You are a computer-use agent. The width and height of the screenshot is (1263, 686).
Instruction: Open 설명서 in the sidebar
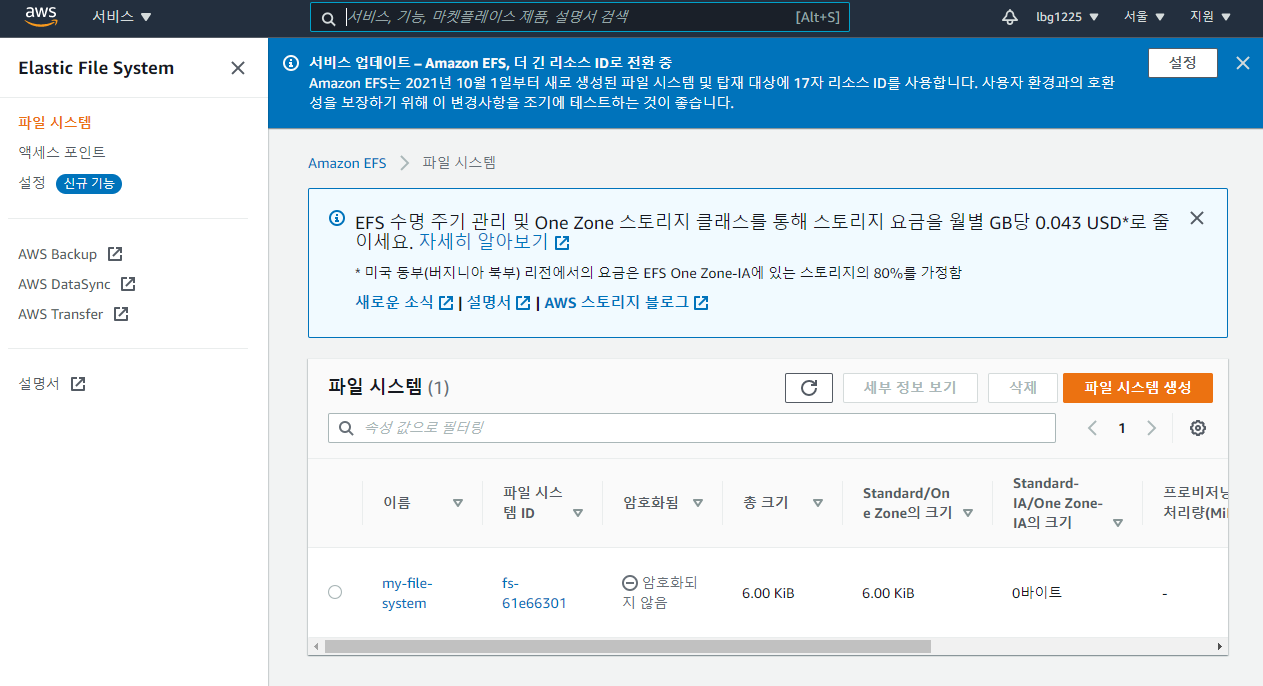click(39, 384)
